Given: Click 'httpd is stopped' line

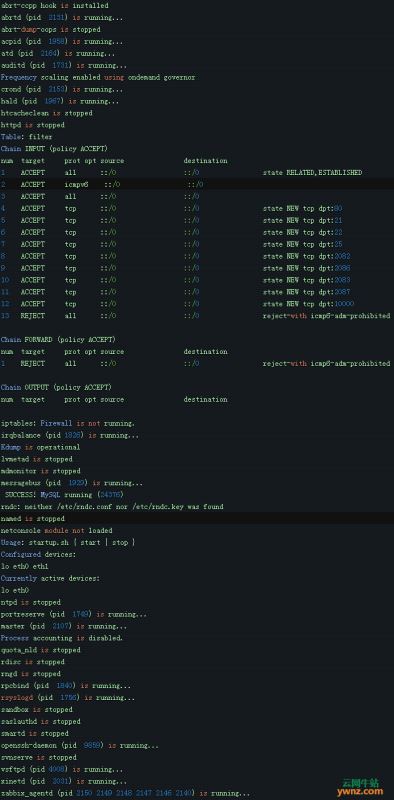Looking at the screenshot, I should tap(33, 125).
